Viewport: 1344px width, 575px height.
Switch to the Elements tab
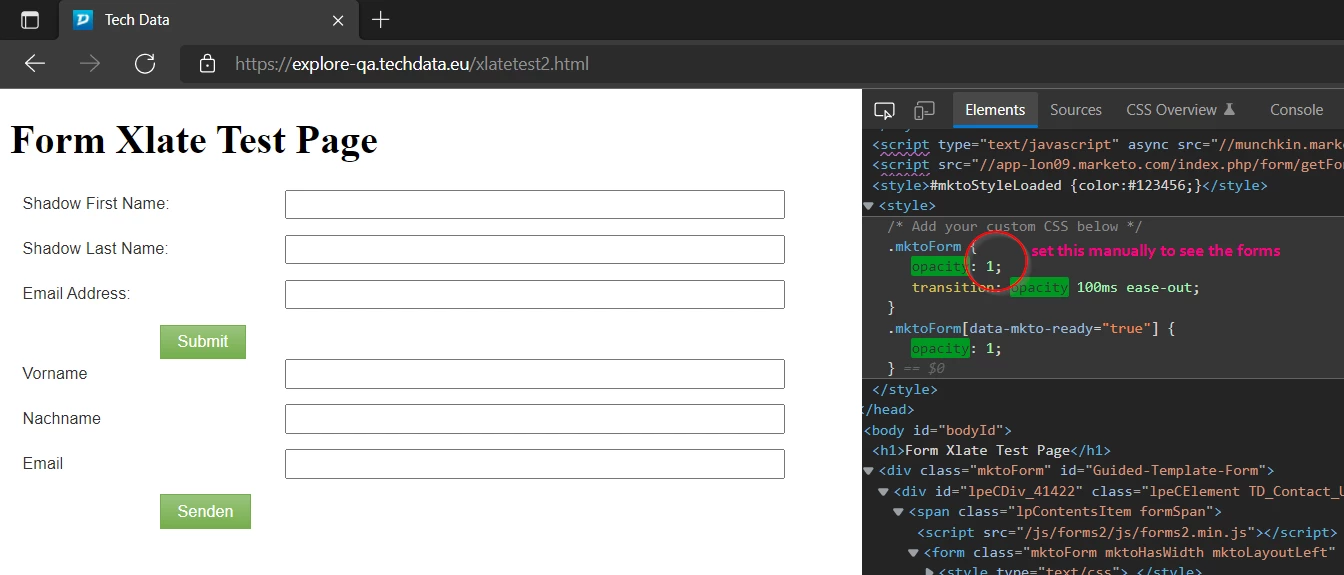click(x=995, y=110)
